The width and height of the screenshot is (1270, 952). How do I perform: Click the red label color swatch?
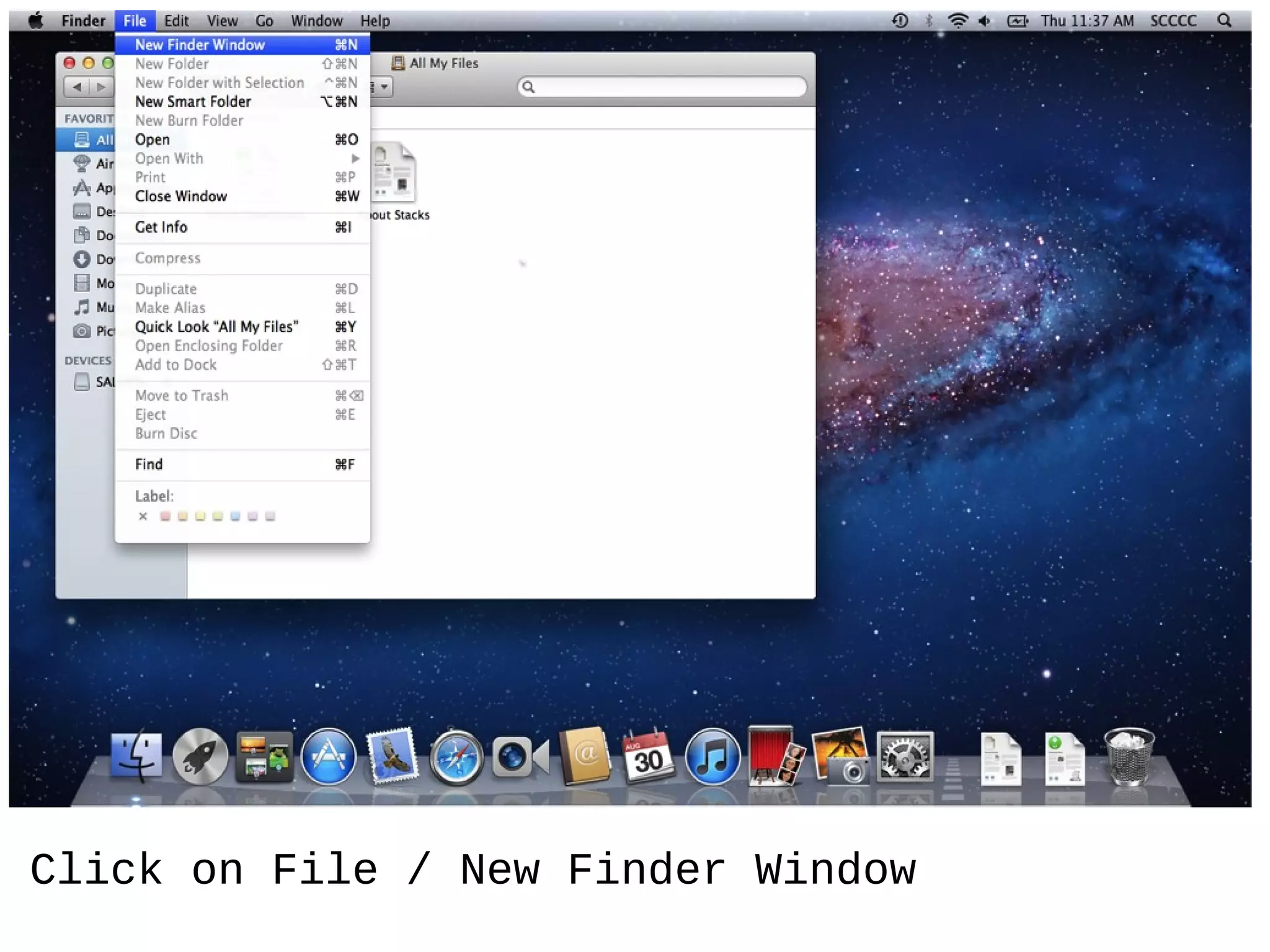(165, 516)
